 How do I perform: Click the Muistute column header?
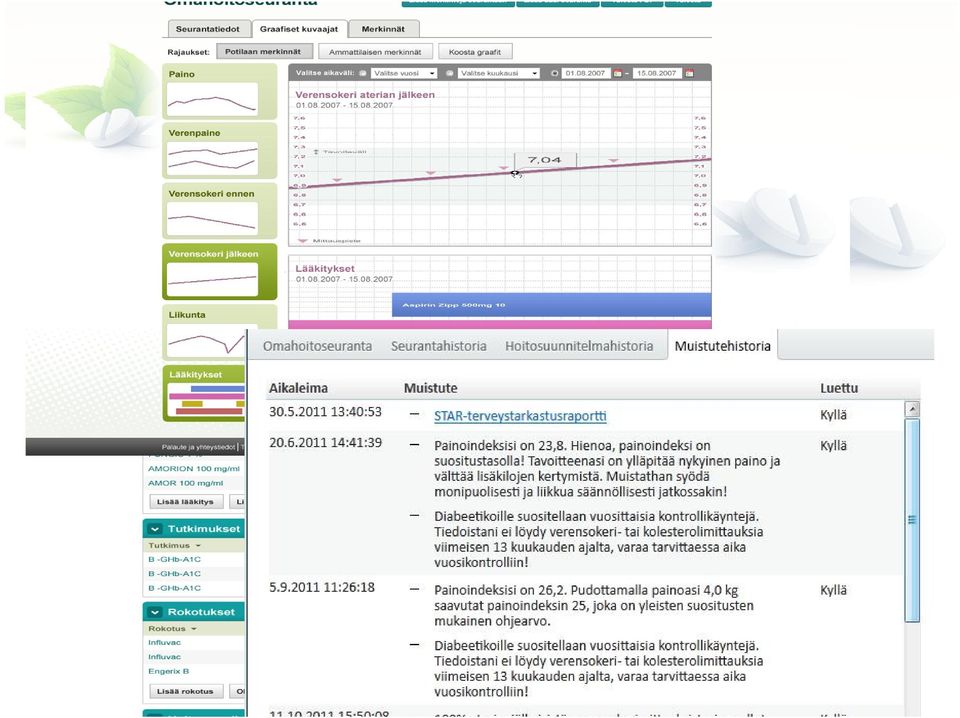[430, 388]
